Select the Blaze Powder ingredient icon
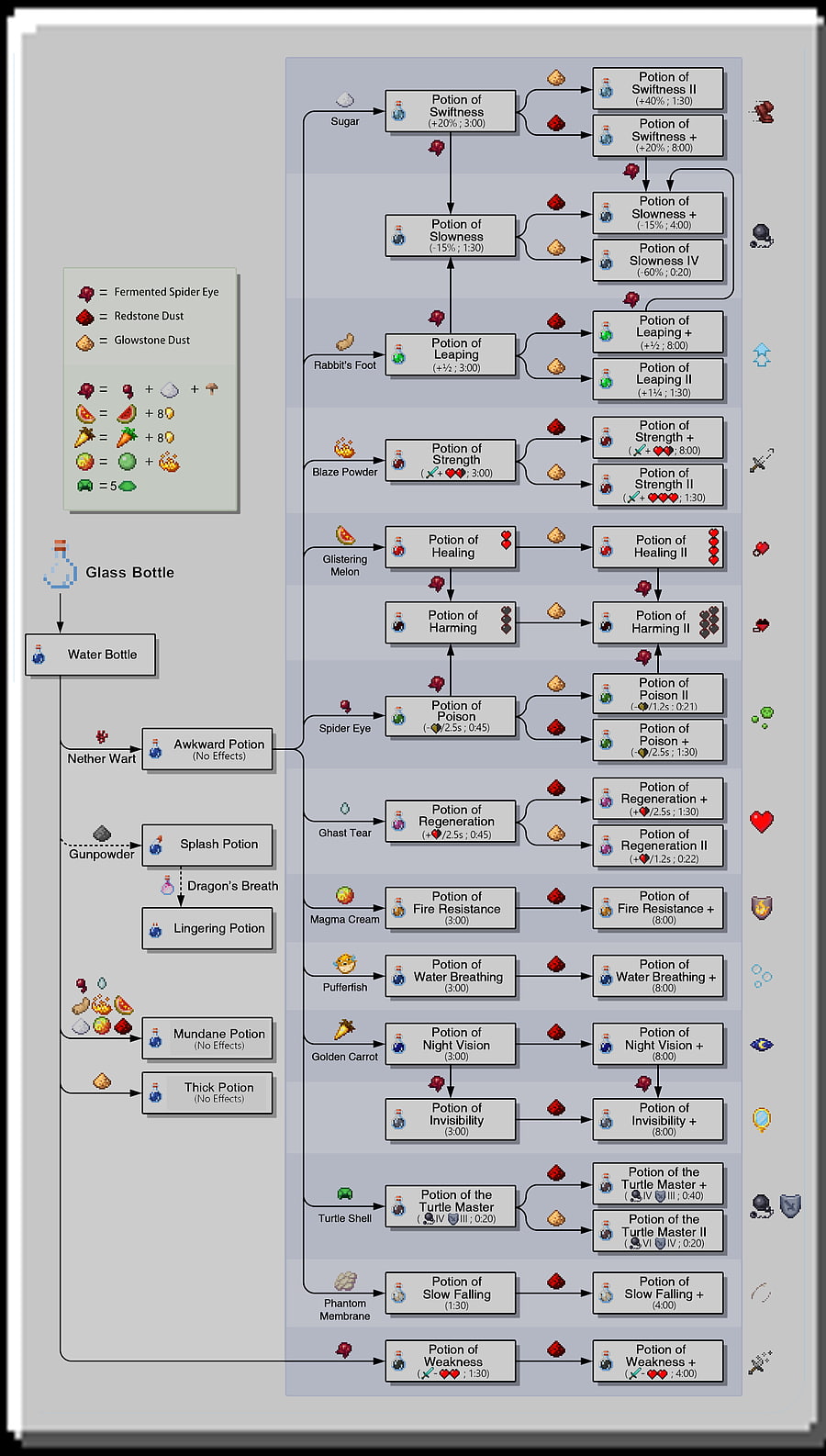 pyautogui.click(x=344, y=449)
